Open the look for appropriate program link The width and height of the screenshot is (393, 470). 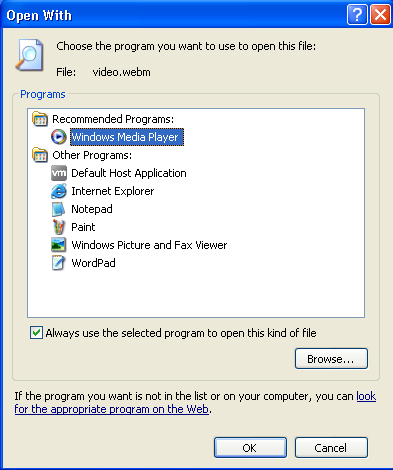pos(195,402)
